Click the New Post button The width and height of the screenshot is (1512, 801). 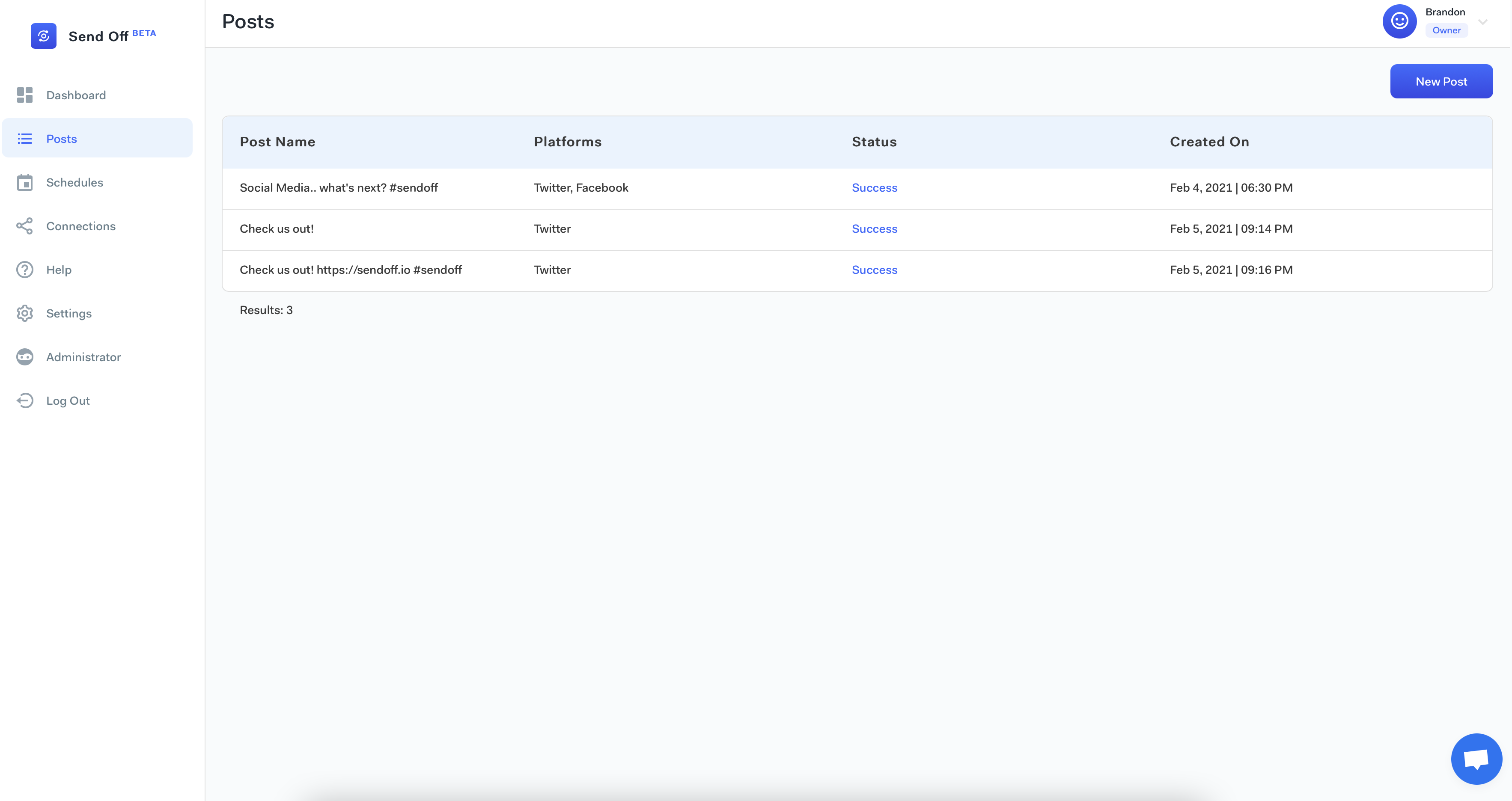(x=1441, y=82)
